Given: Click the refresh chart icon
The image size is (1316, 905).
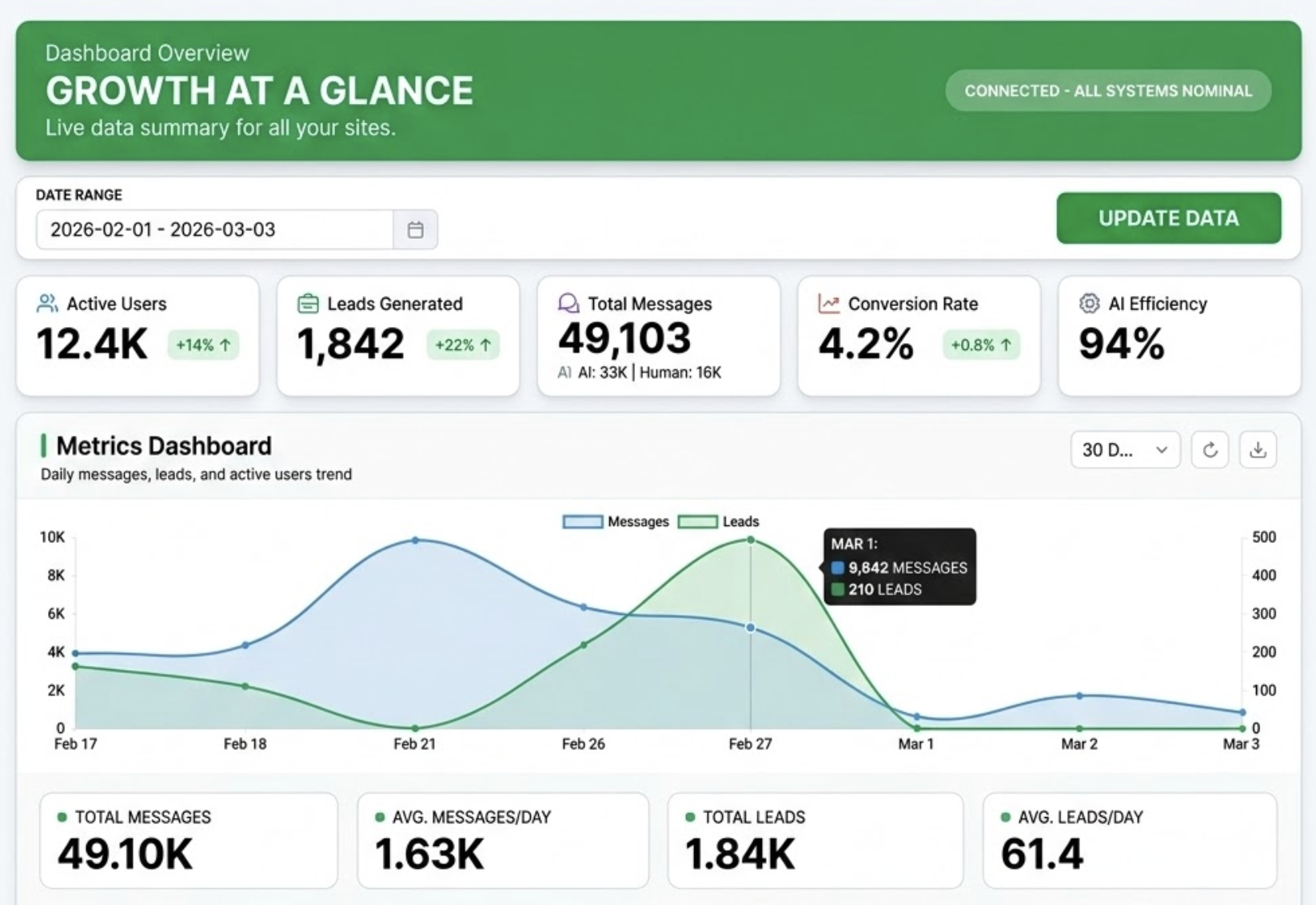Looking at the screenshot, I should click(x=1210, y=450).
